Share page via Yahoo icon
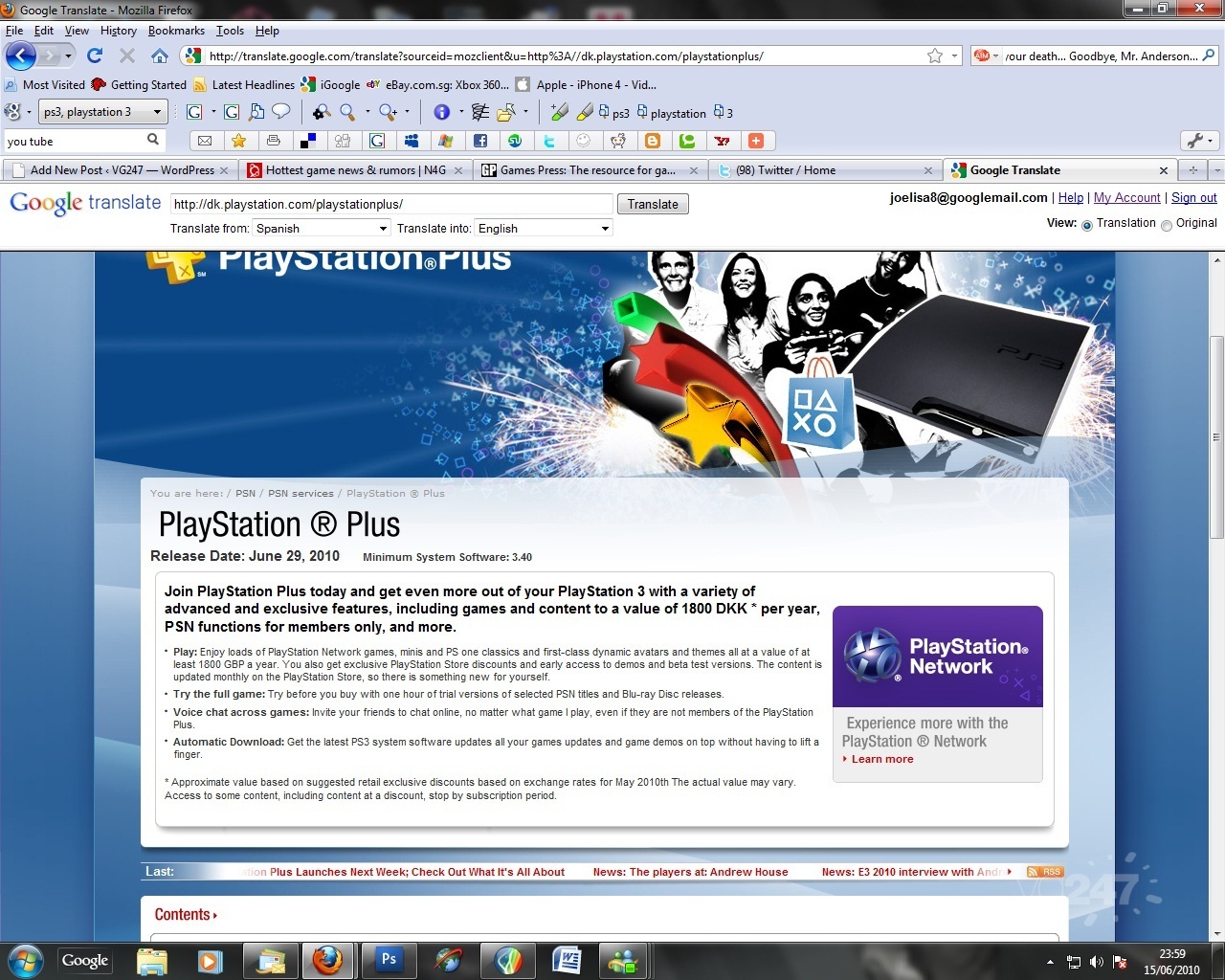The image size is (1225, 980). coord(722,141)
